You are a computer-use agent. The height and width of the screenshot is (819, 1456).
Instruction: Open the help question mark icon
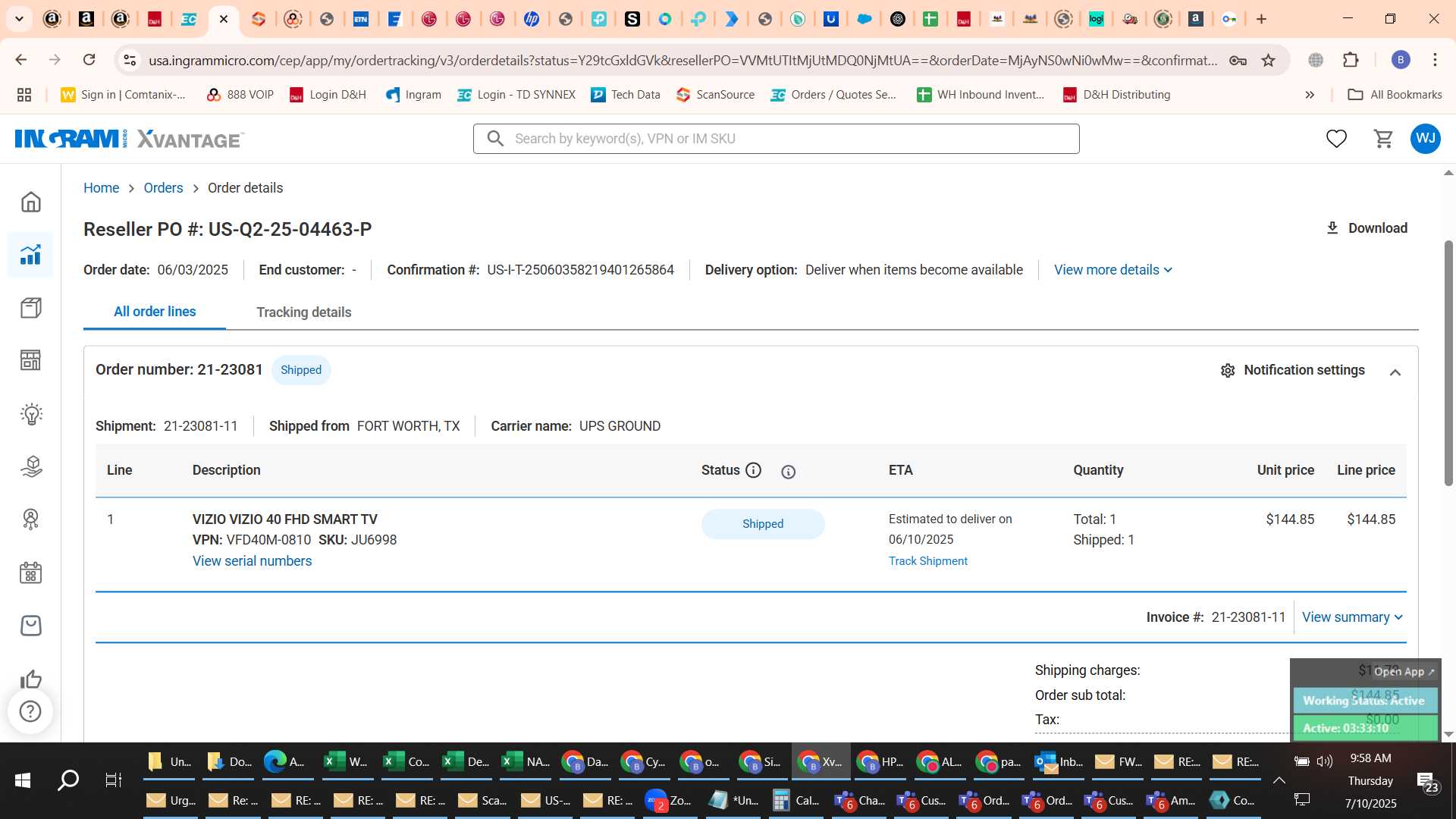tap(30, 711)
